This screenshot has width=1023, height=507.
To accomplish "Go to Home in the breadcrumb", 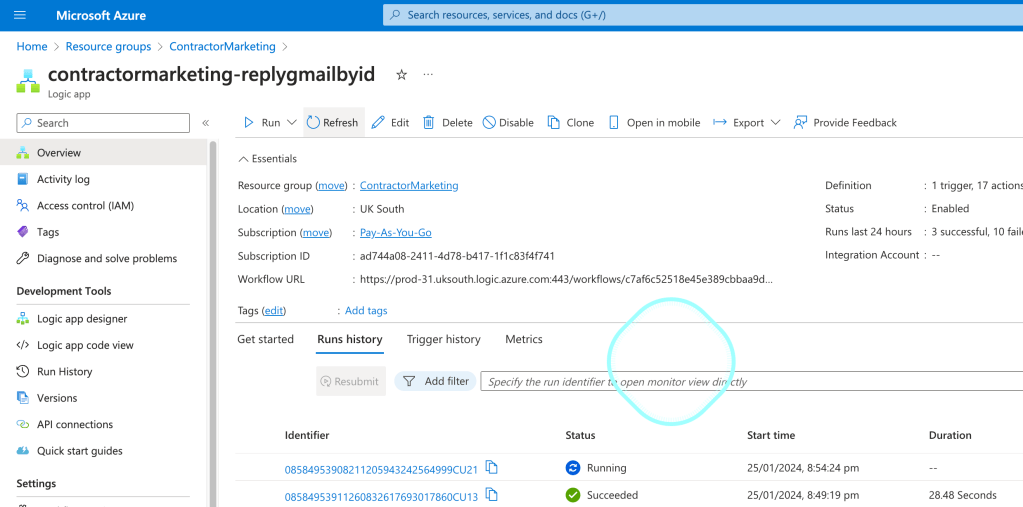I will 32,47.
